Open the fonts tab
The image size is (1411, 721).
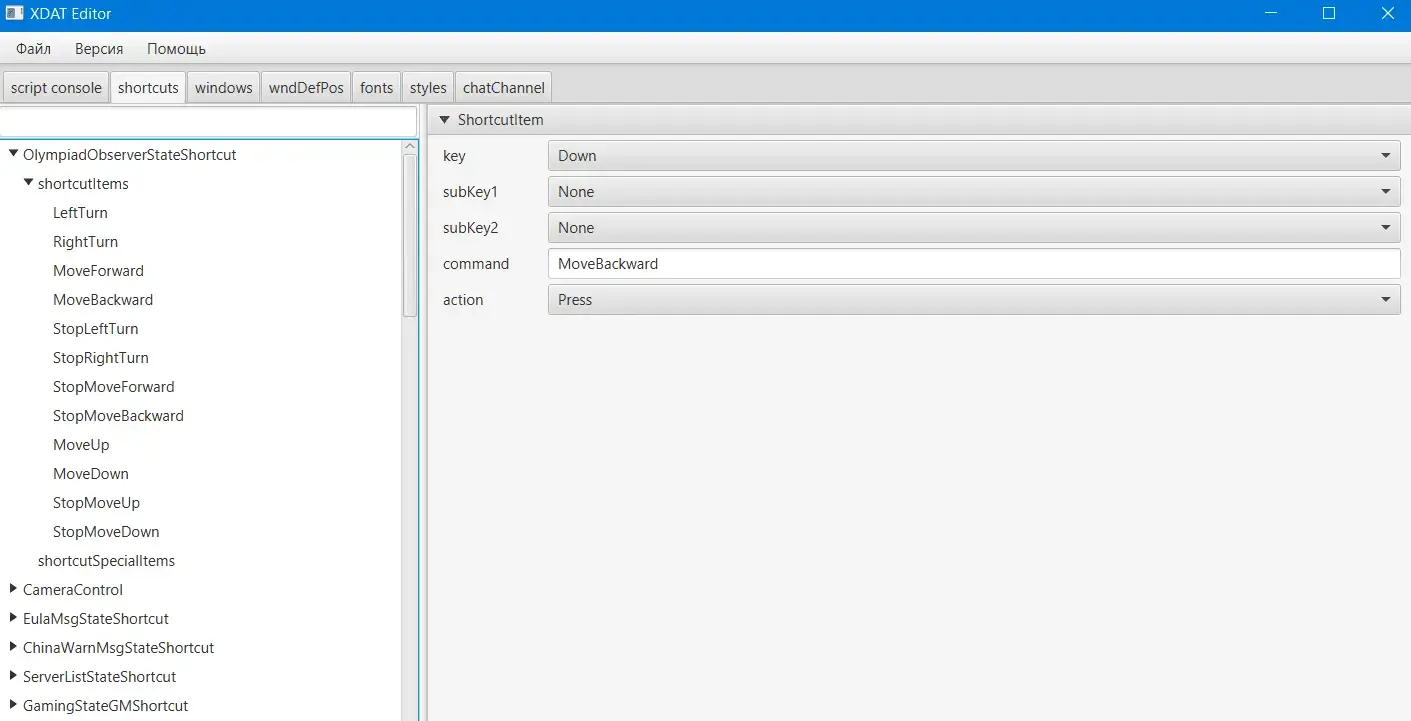(x=376, y=87)
